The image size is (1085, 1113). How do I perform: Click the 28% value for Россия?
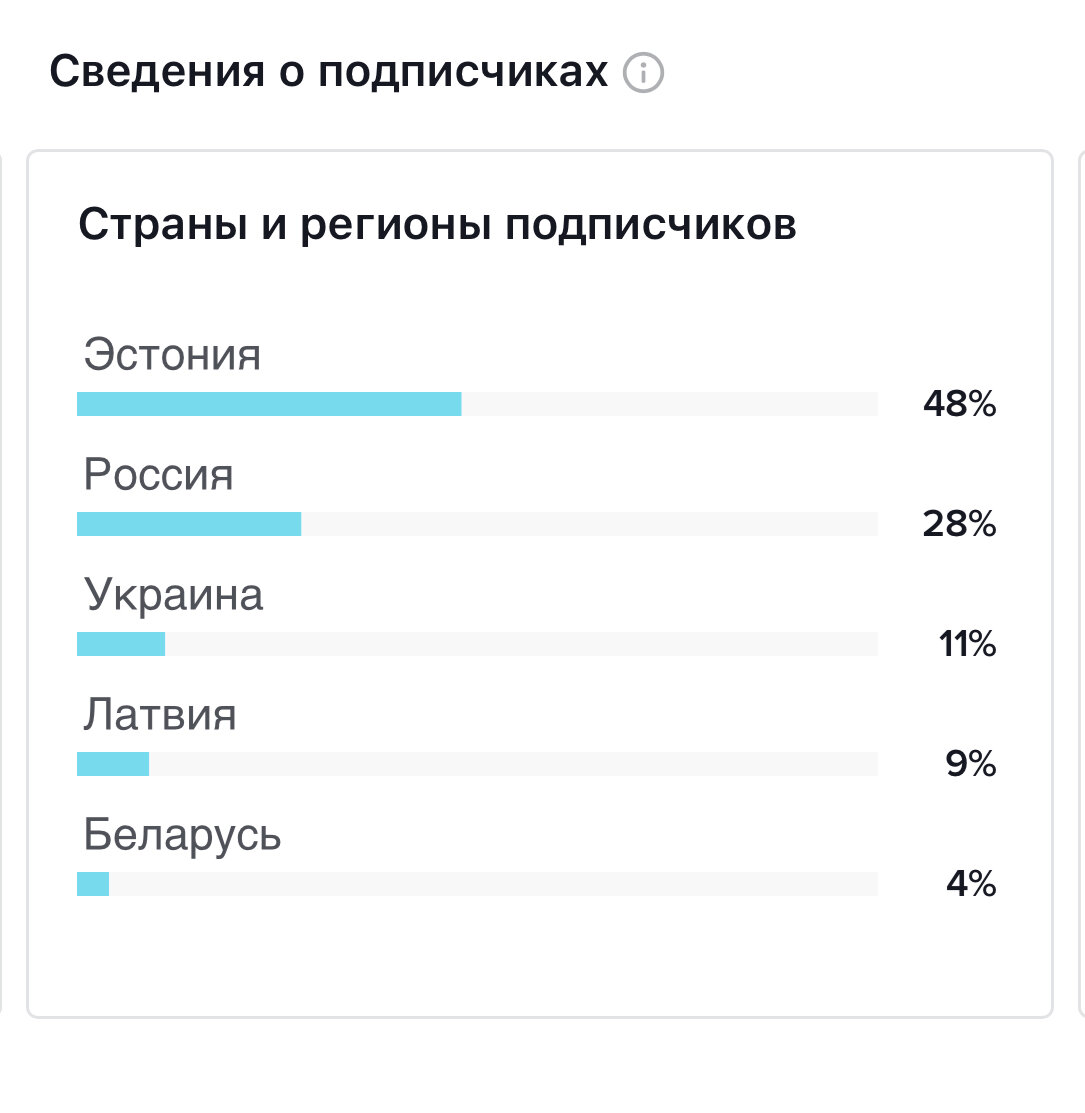pyautogui.click(x=960, y=523)
